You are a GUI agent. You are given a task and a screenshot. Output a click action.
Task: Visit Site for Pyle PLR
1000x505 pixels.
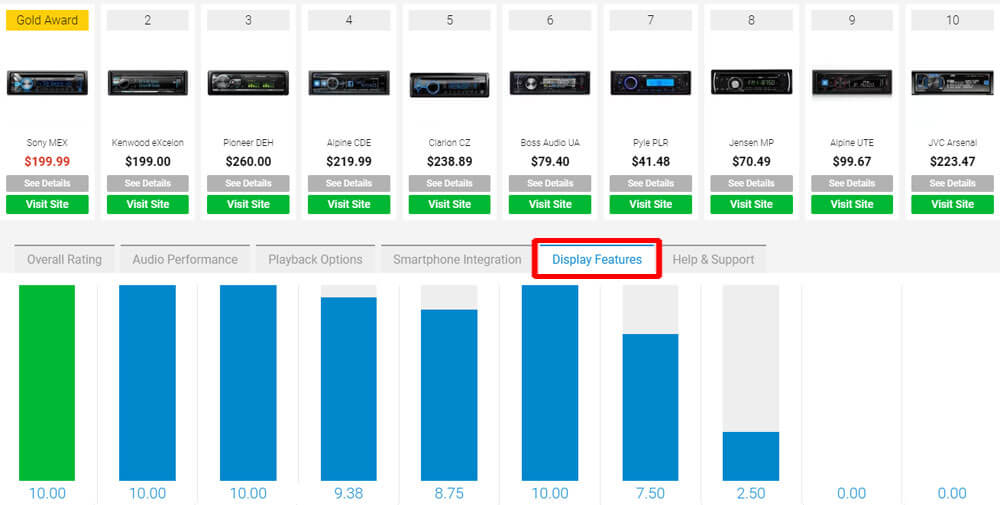651,205
